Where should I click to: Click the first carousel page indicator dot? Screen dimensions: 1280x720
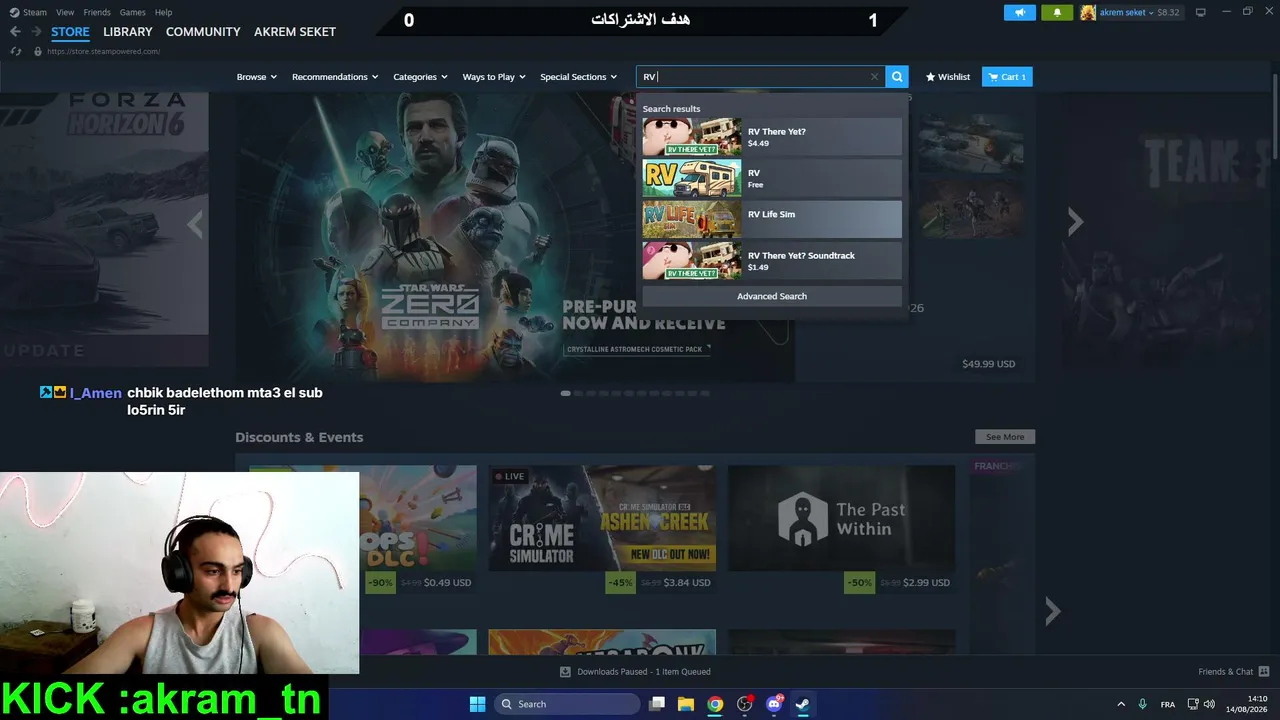(566, 393)
